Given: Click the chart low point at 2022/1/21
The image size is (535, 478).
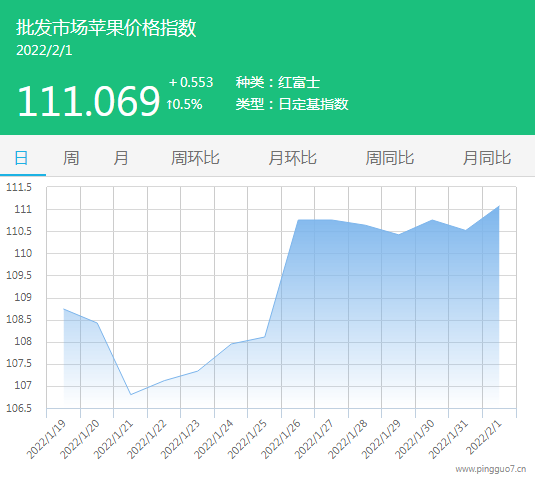Looking at the screenshot, I should [131, 394].
